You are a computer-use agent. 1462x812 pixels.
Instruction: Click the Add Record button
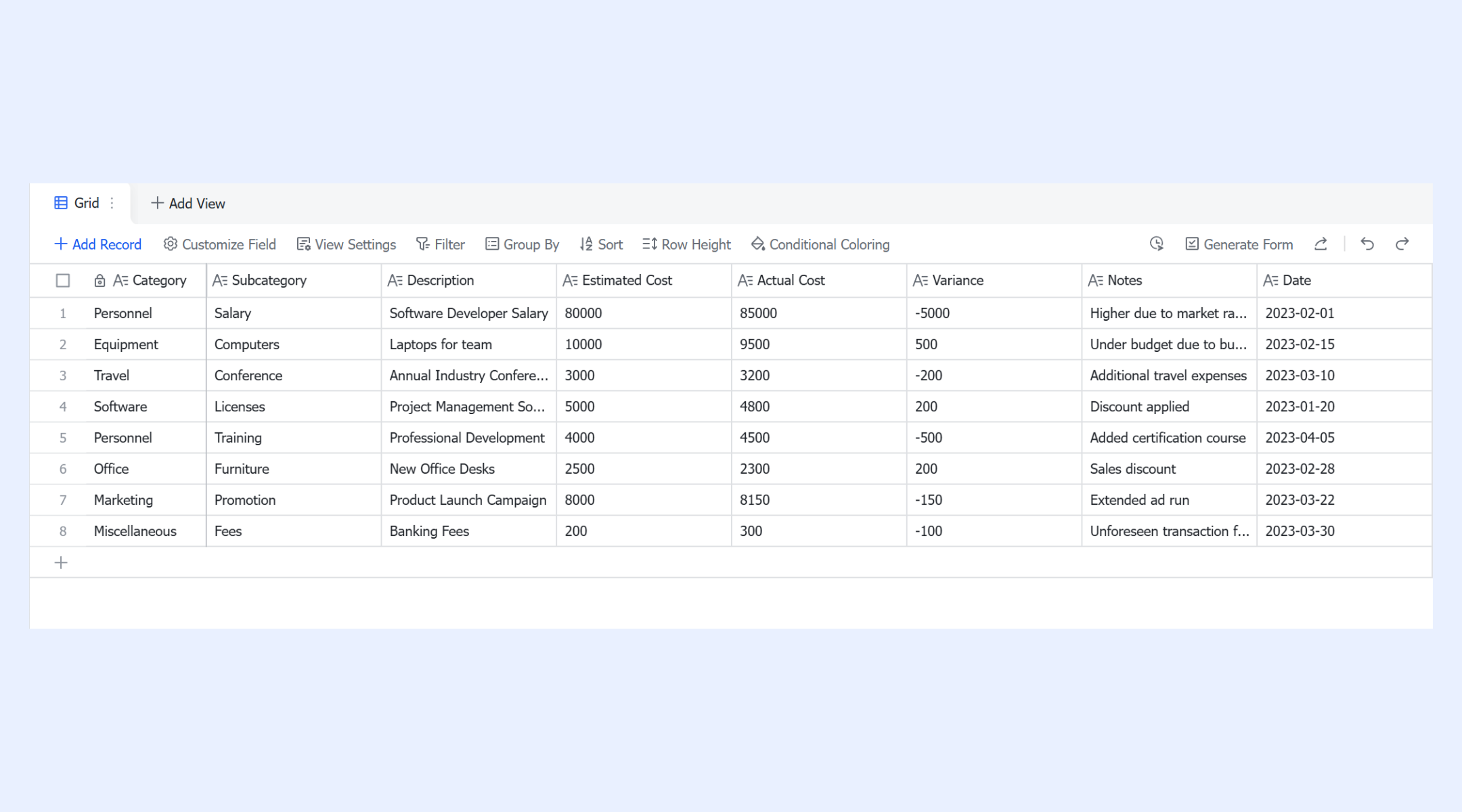coord(97,244)
